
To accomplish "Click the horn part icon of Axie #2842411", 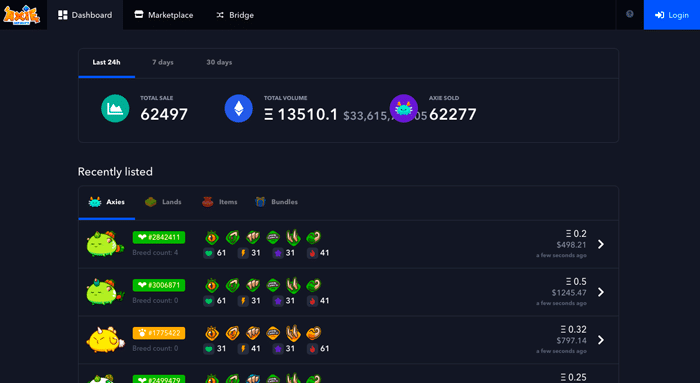I will (293, 237).
